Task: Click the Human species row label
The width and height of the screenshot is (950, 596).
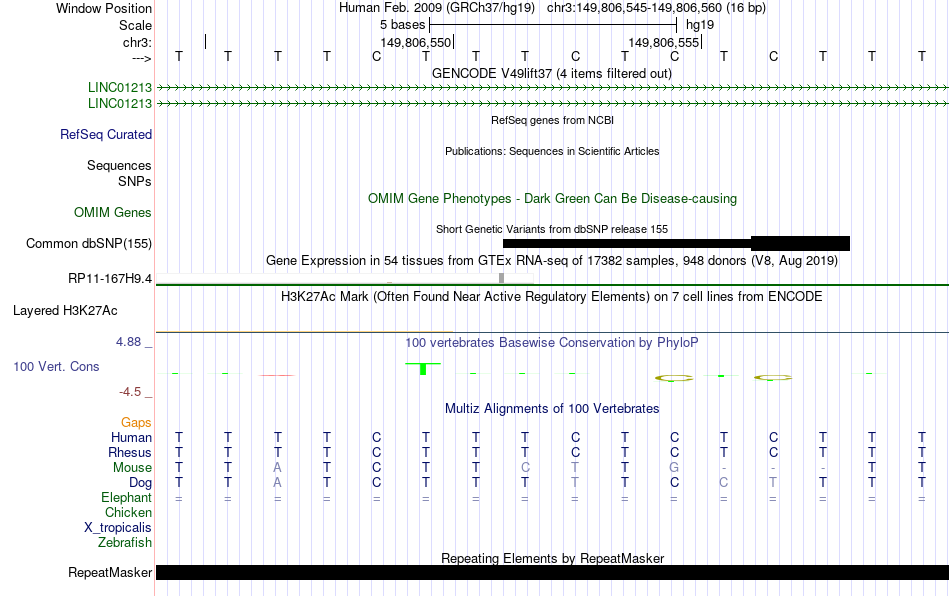Action: (x=131, y=437)
